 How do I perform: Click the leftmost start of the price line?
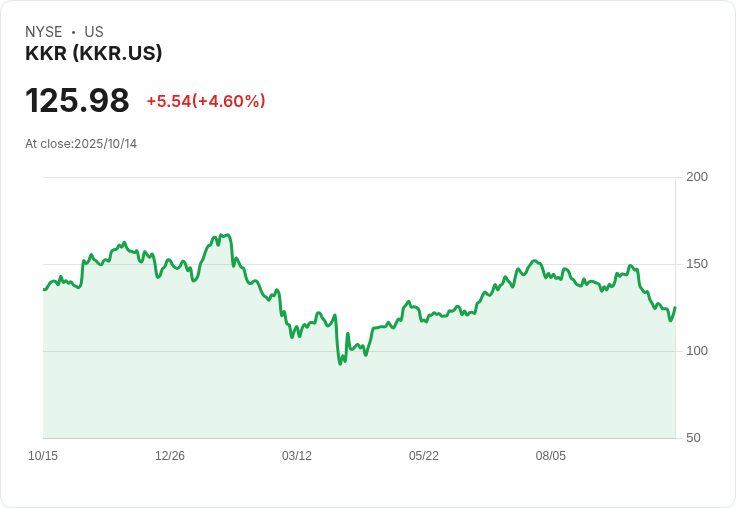(x=44, y=289)
